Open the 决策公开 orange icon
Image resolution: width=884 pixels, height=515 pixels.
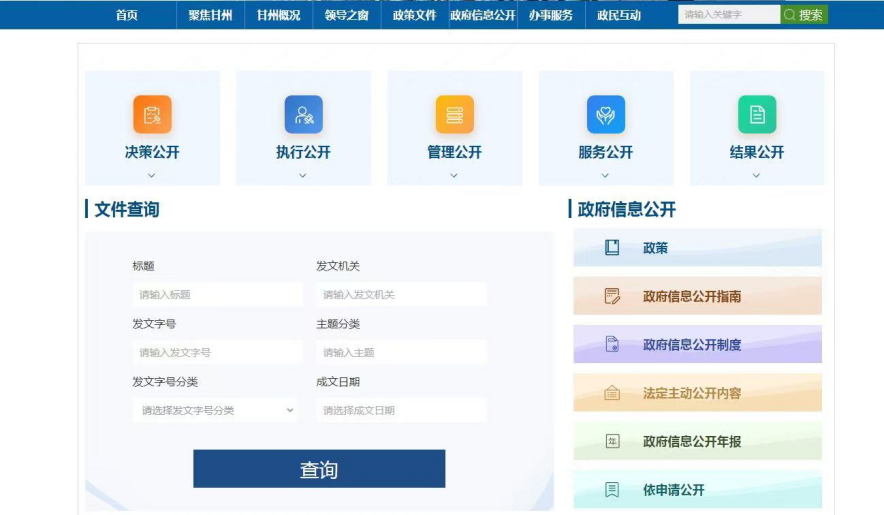(152, 115)
